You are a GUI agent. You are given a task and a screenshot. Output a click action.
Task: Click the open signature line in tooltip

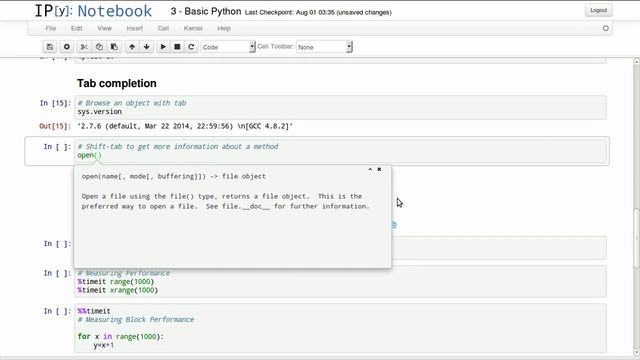coord(173,176)
